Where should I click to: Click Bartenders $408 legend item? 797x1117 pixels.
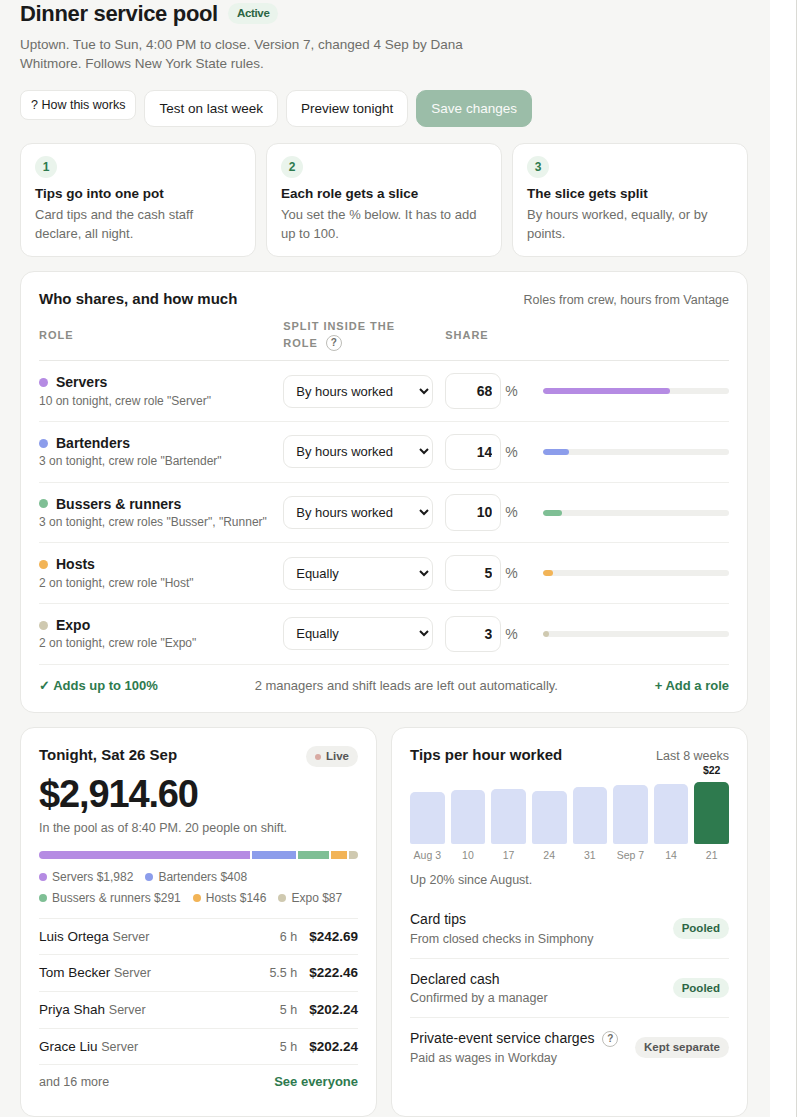point(196,877)
